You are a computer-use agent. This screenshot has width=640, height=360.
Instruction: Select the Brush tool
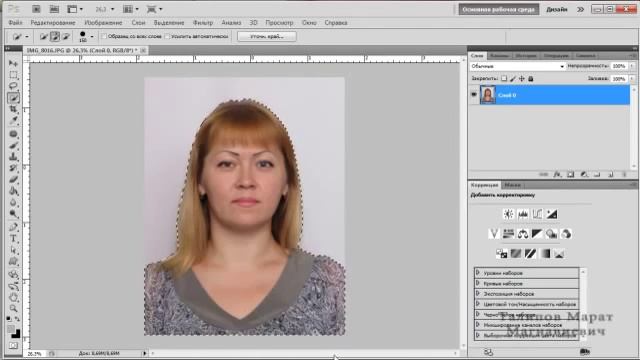[x=13, y=145]
